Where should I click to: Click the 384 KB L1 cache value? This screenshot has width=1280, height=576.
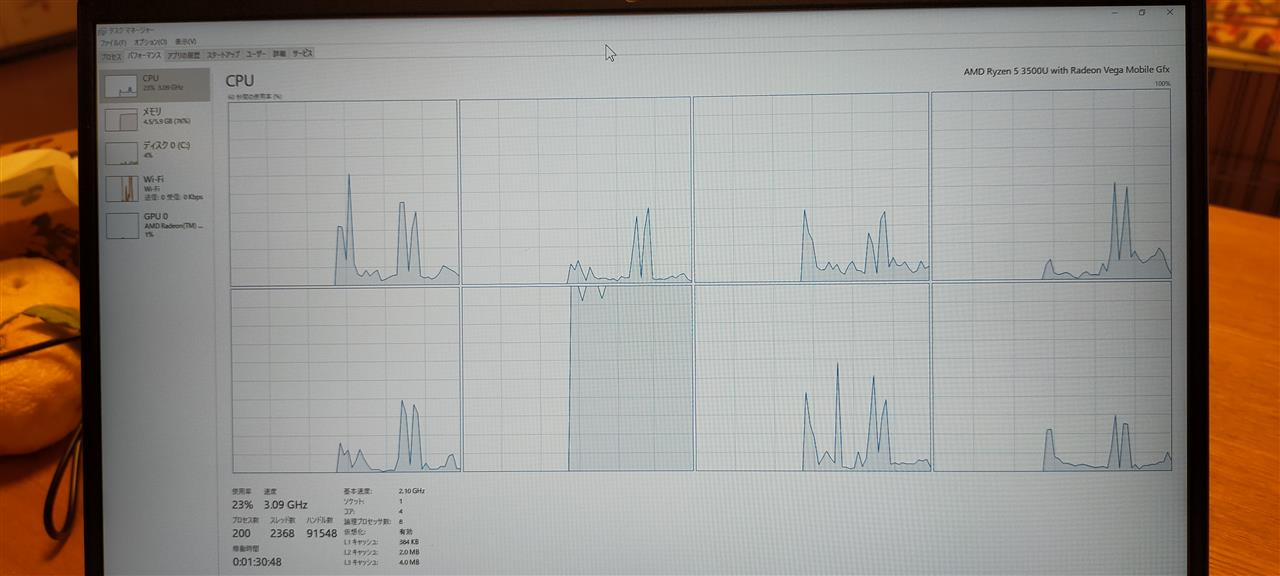coord(409,541)
